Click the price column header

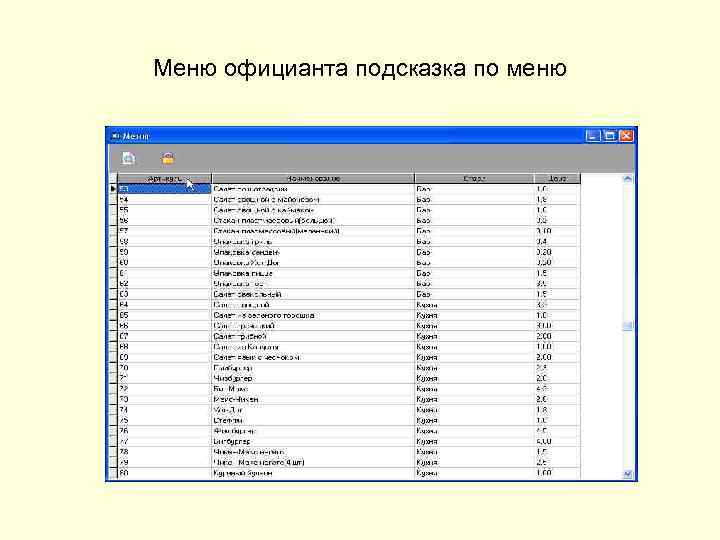pyautogui.click(x=557, y=178)
